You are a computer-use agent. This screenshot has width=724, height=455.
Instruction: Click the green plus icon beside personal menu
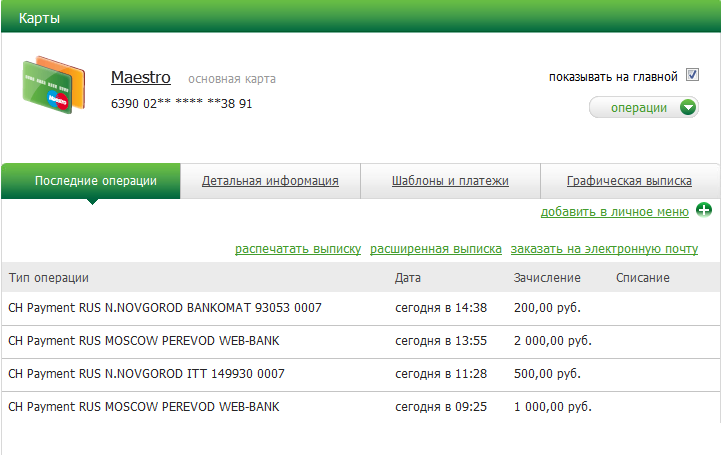pos(704,210)
